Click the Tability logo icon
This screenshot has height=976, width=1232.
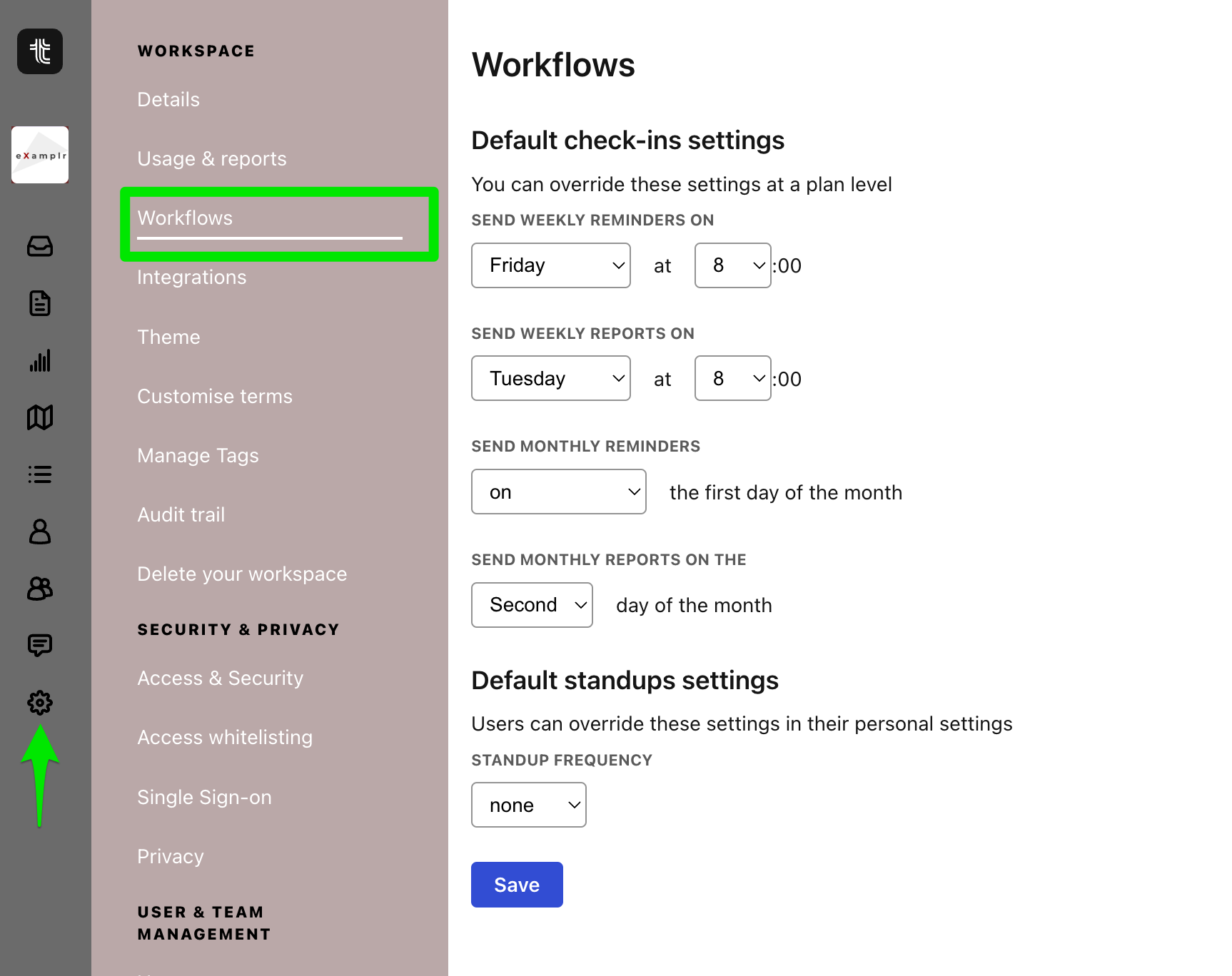tap(40, 51)
